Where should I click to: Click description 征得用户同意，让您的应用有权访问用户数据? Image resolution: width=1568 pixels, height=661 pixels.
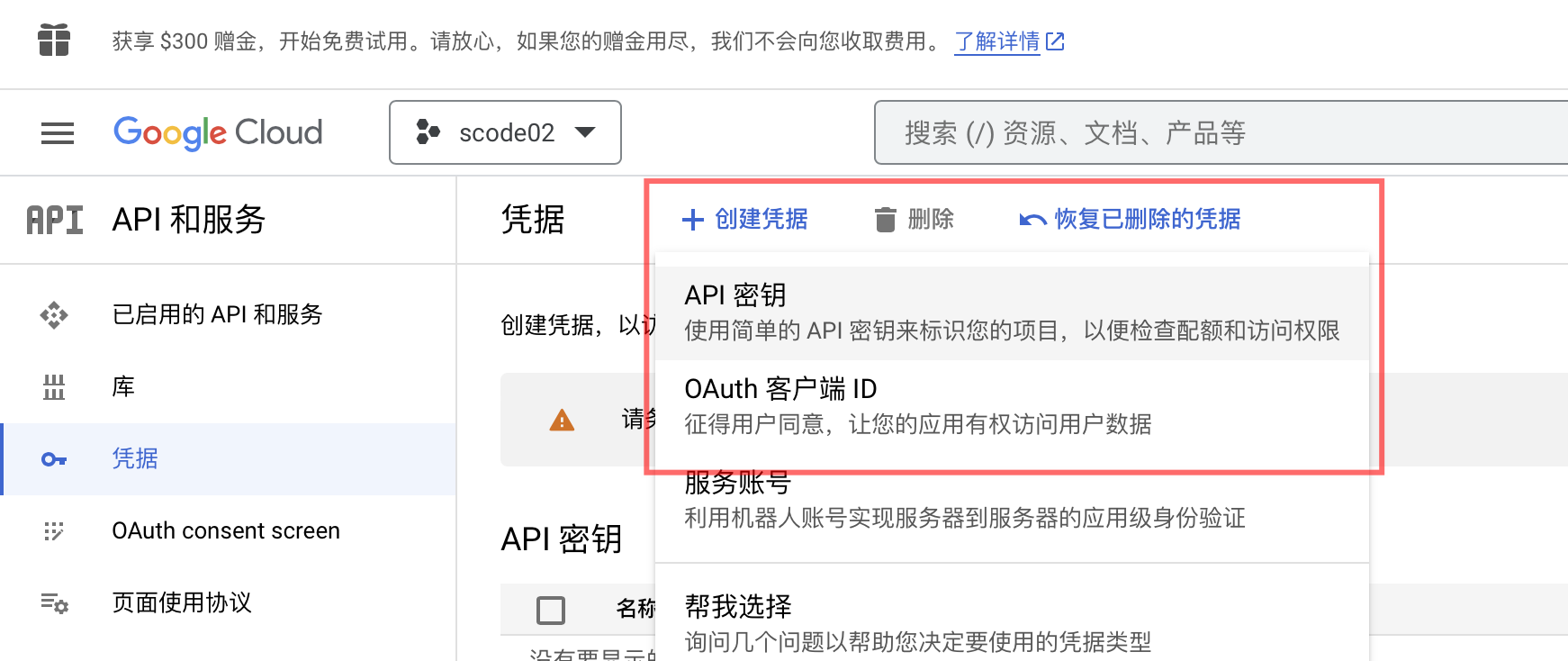(918, 424)
